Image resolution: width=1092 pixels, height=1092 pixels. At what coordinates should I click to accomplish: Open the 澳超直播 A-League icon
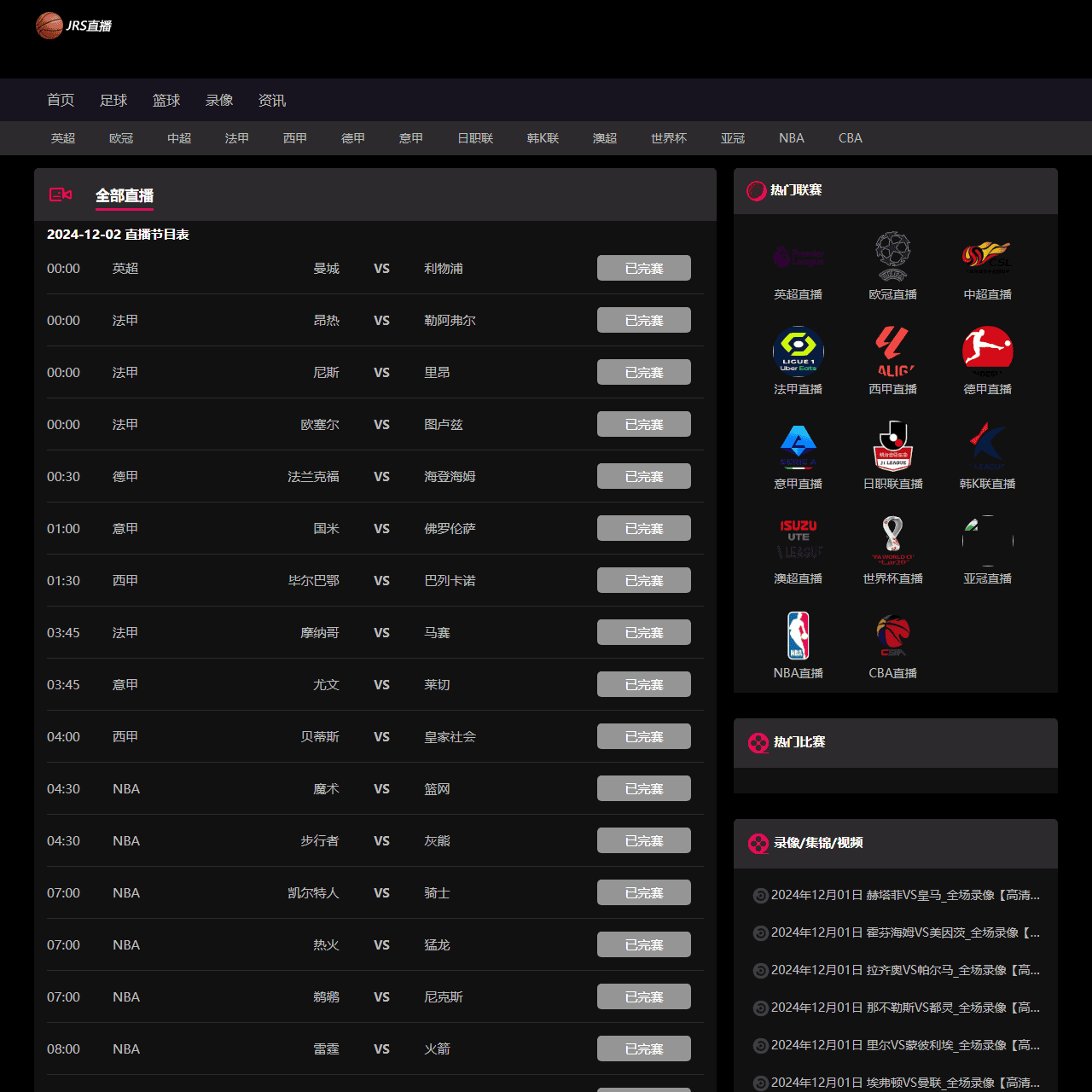click(x=799, y=541)
